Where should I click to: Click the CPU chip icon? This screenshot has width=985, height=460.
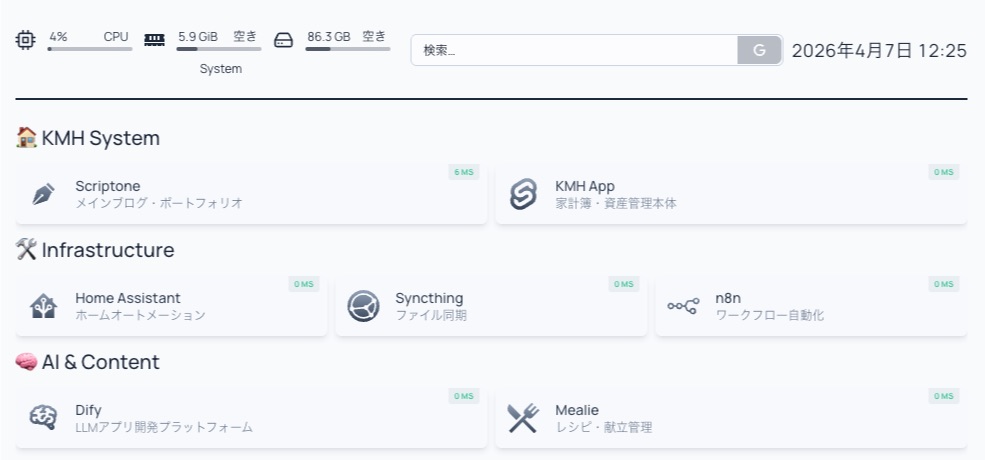26,40
